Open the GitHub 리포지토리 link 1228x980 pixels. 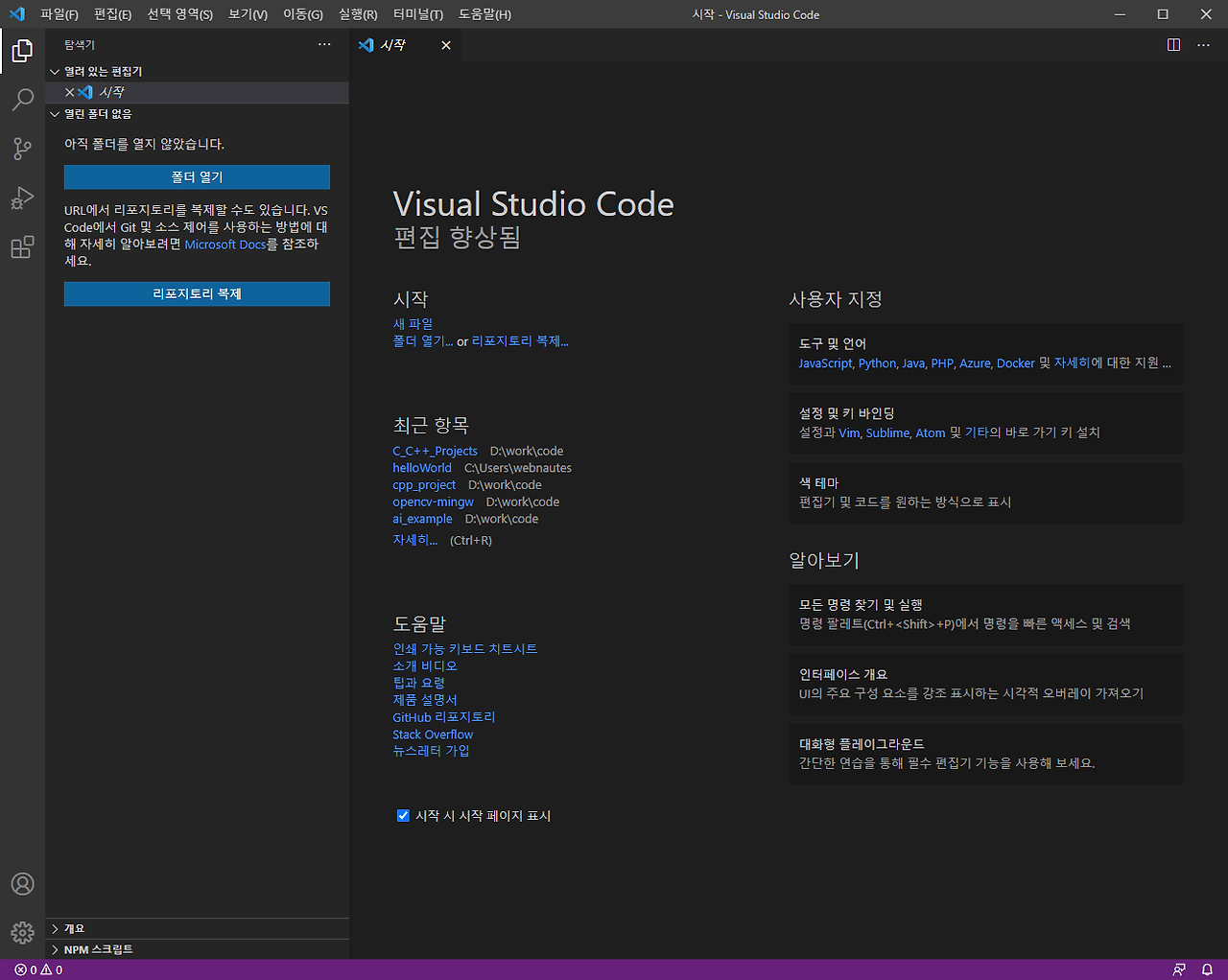coord(444,717)
